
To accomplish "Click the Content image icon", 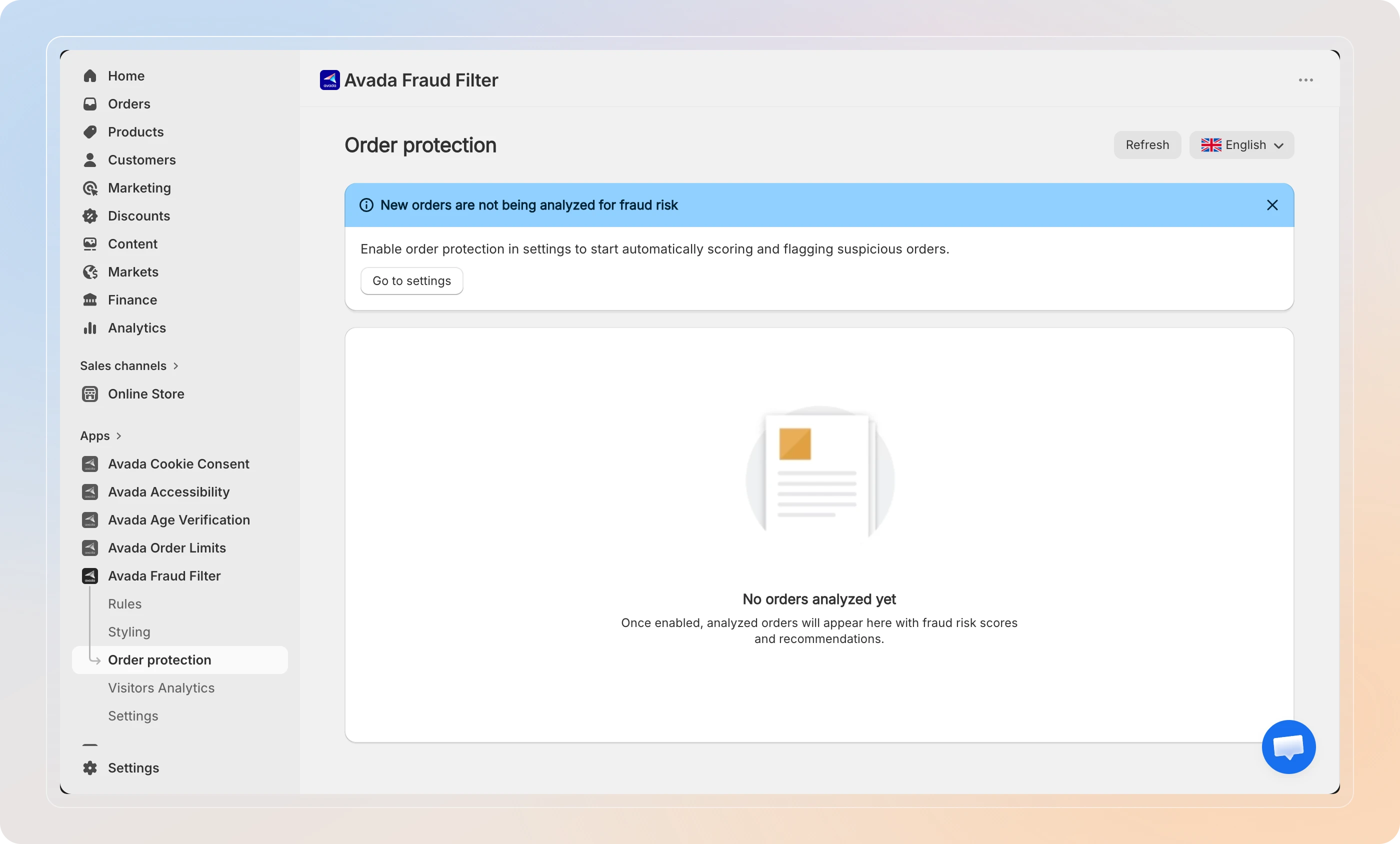I will [x=90, y=244].
